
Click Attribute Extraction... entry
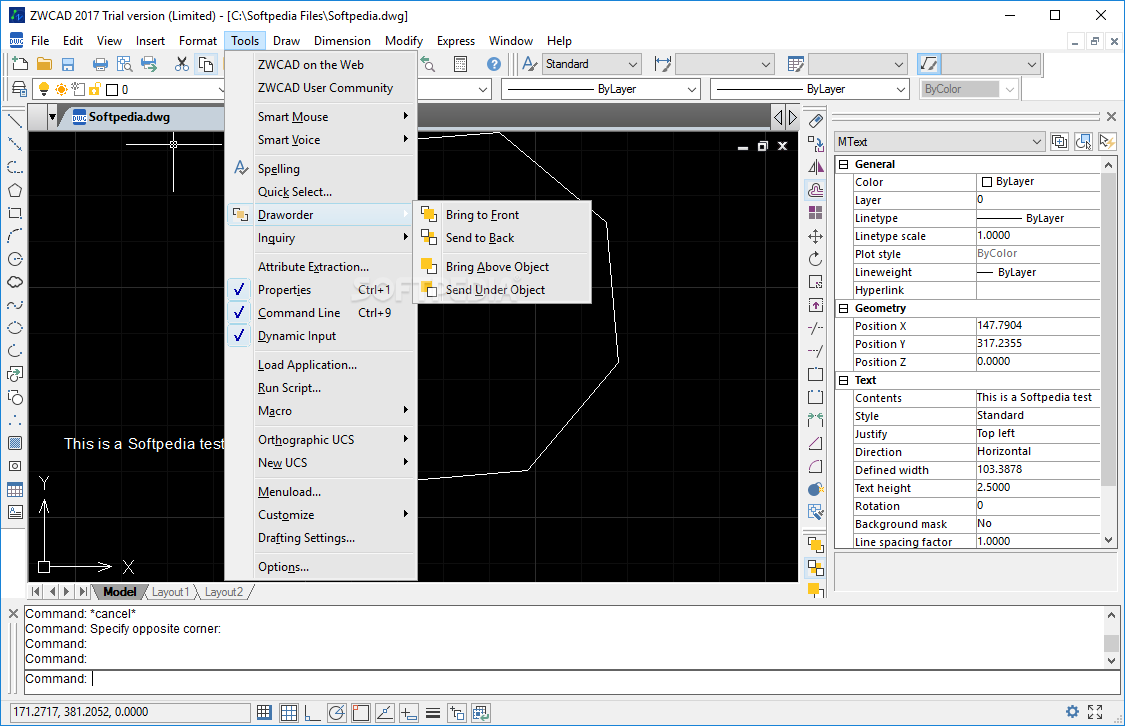pos(321,267)
